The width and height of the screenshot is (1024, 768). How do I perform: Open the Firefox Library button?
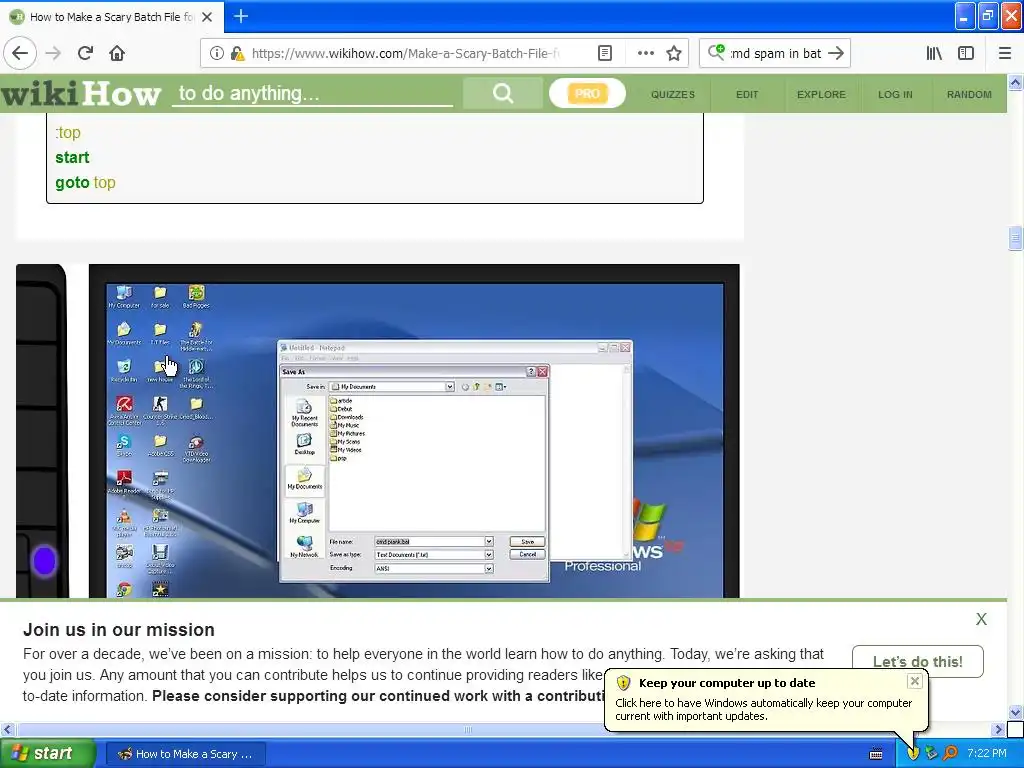click(934, 54)
